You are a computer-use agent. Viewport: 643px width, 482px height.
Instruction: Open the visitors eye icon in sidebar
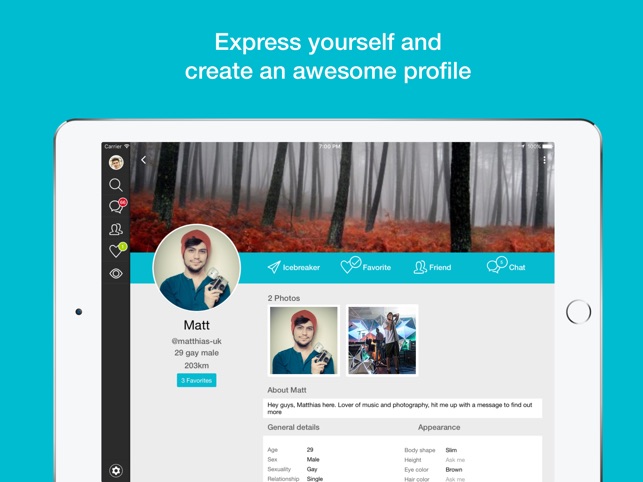tap(116, 273)
